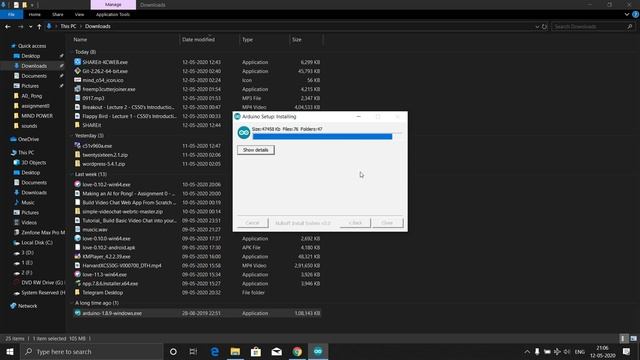Screen dimensions: 640x360
Task: Refresh the Downloads folder
Action: point(544,27)
